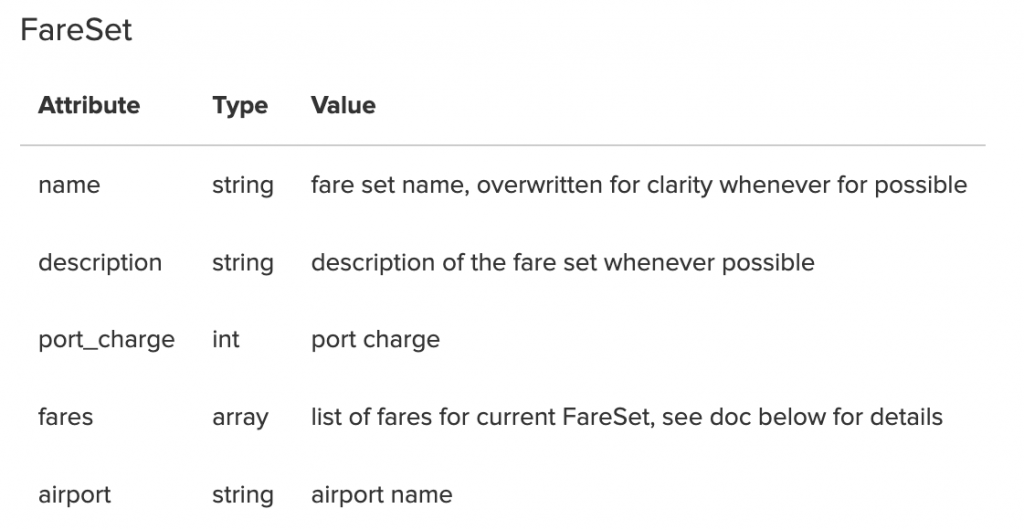Screen dimensions: 1024x530
Task: Click the description attribute cell
Action: click(x=100, y=262)
